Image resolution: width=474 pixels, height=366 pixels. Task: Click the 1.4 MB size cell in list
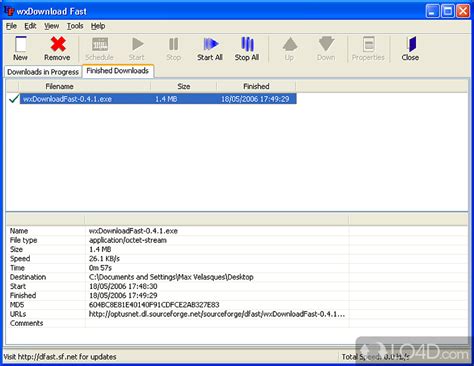pyautogui.click(x=166, y=99)
